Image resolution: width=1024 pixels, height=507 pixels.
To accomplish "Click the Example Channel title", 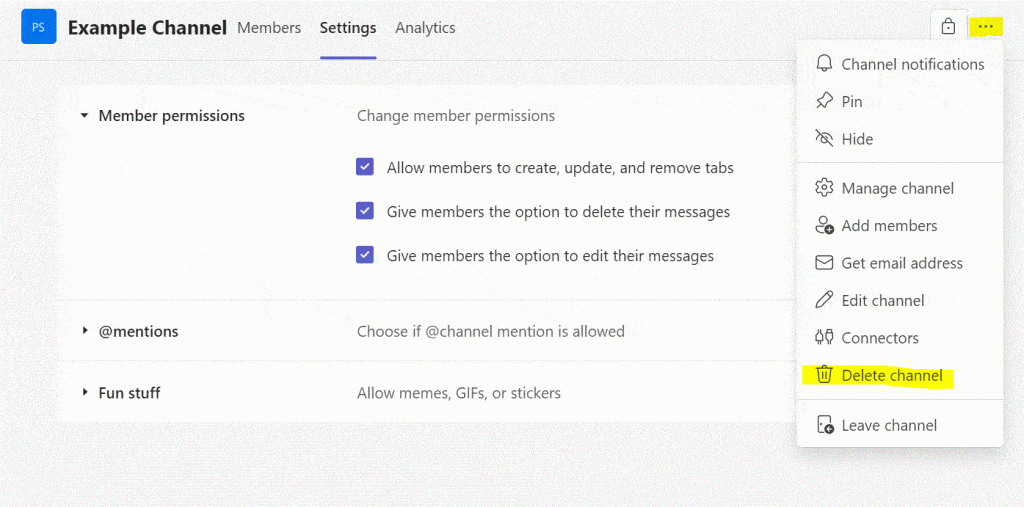I will (x=148, y=28).
